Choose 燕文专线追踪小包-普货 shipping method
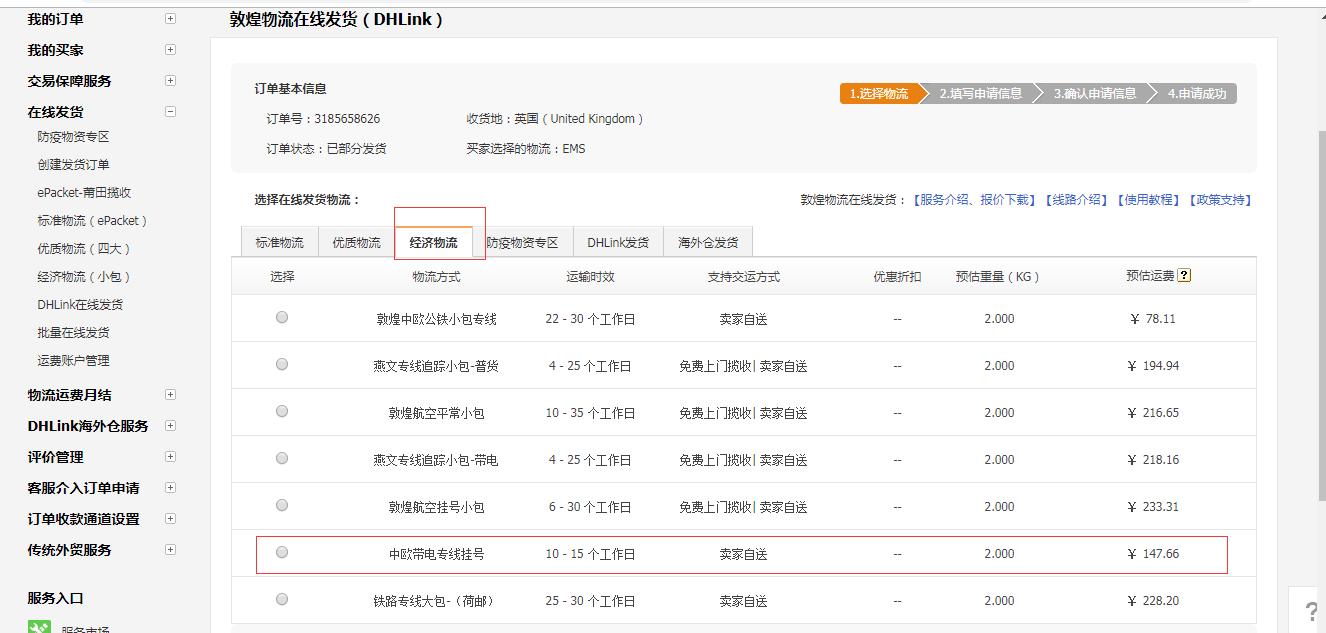The image size is (1326, 633). point(280,365)
